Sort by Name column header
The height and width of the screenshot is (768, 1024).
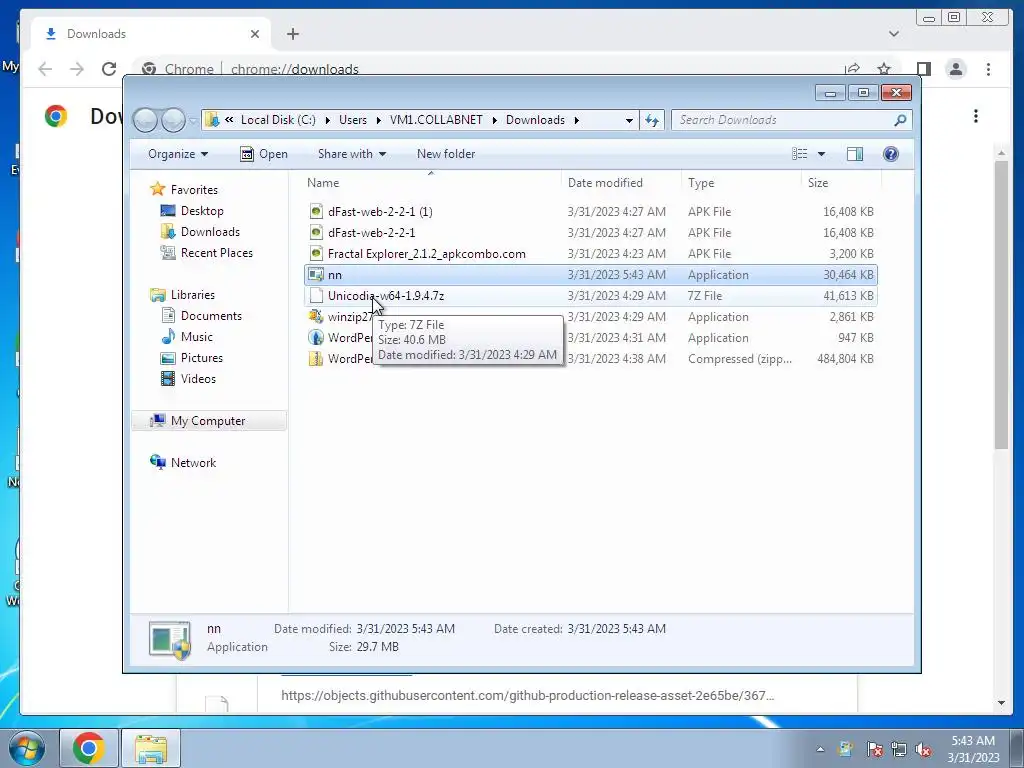point(431,183)
